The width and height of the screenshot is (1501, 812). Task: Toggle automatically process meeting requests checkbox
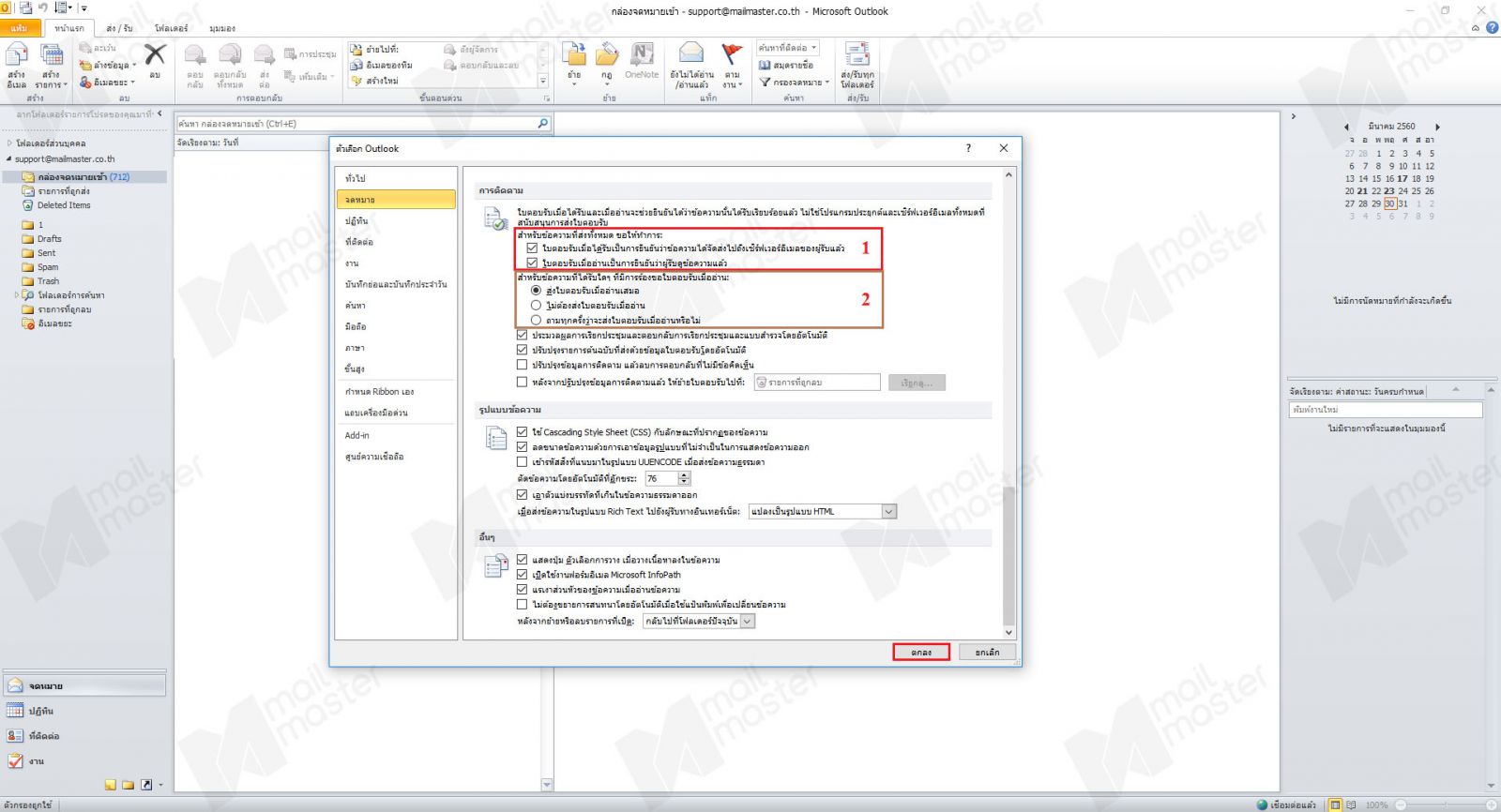pyautogui.click(x=522, y=335)
